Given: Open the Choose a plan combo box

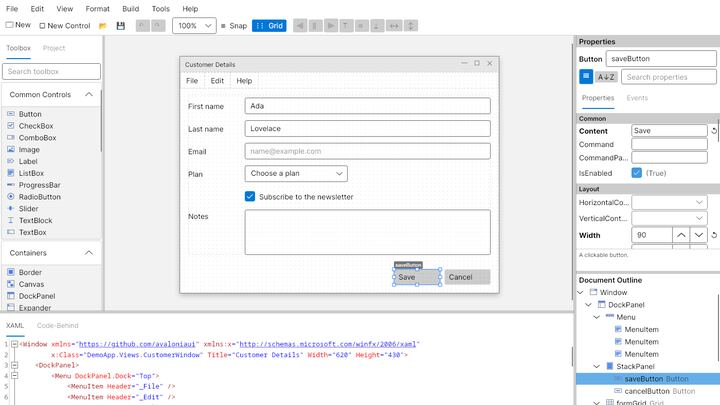Looking at the screenshot, I should (296, 174).
